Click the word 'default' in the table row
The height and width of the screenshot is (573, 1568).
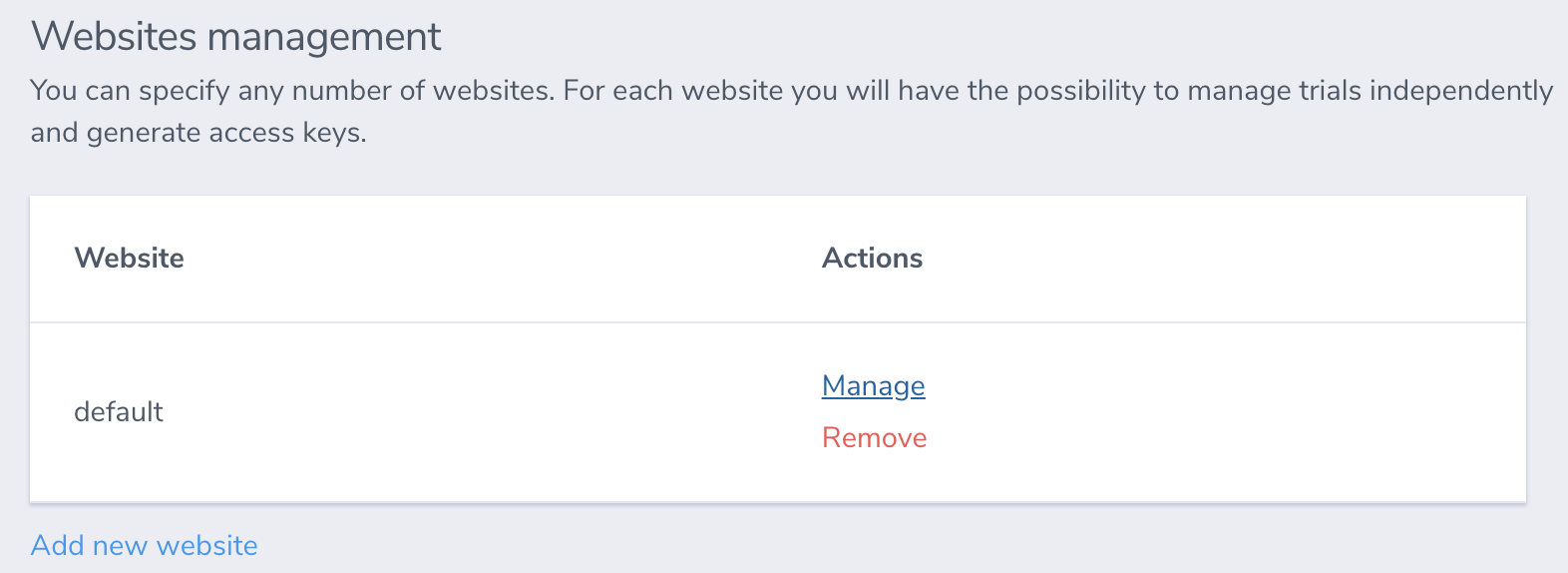[119, 412]
